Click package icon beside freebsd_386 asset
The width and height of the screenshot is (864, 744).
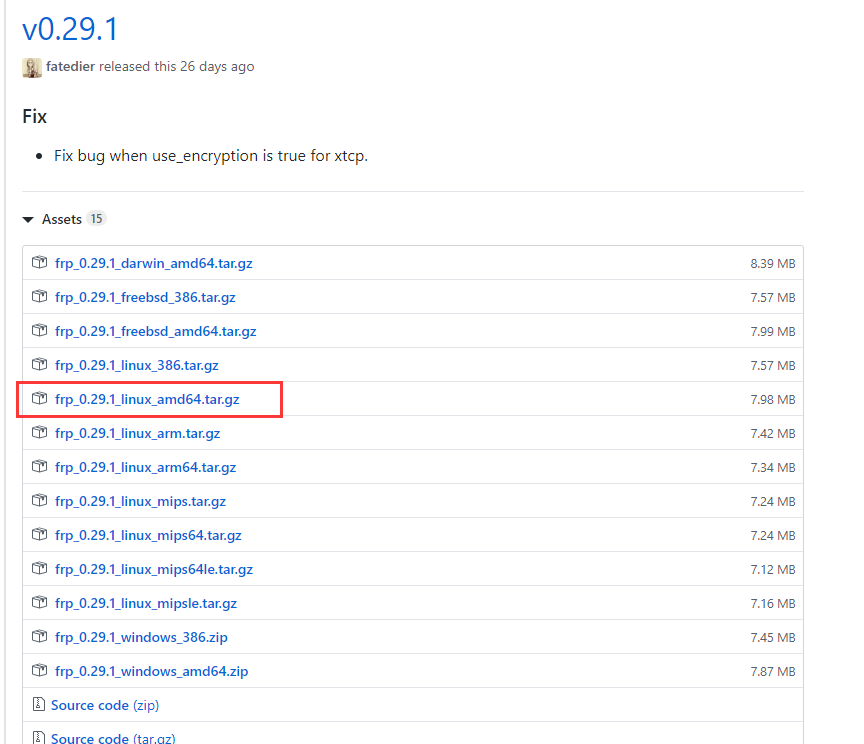pos(40,296)
